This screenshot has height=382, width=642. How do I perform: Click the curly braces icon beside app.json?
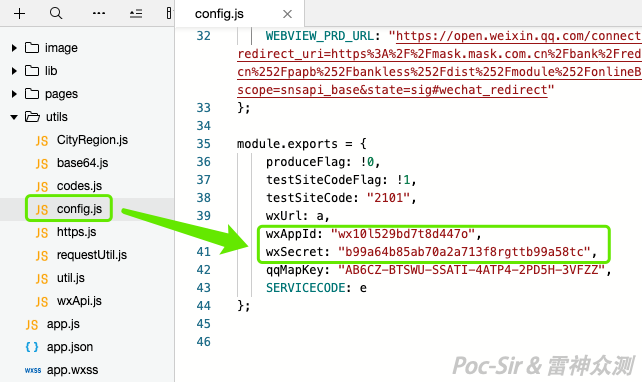32,347
